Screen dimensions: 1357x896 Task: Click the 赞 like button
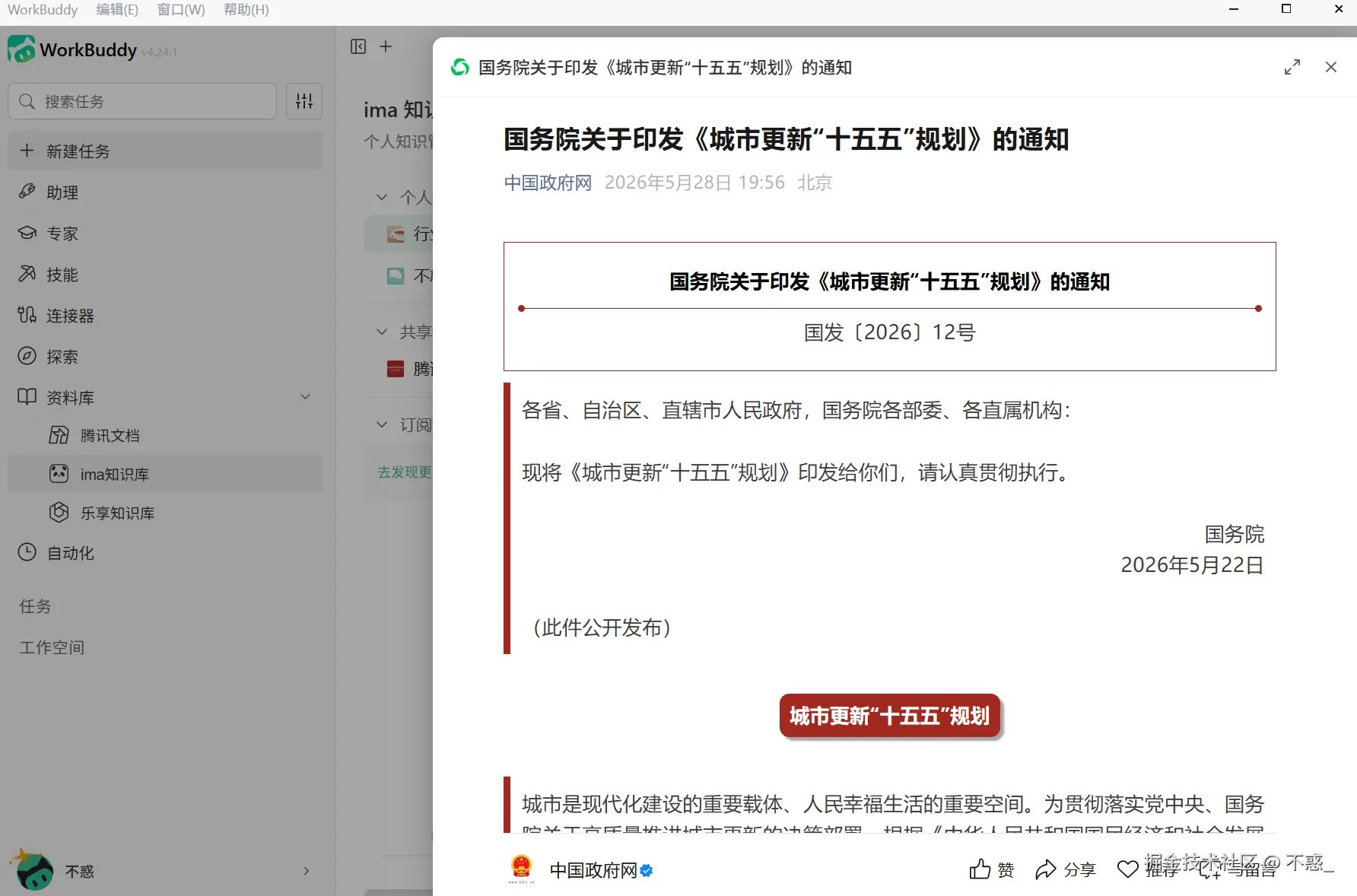[x=992, y=869]
